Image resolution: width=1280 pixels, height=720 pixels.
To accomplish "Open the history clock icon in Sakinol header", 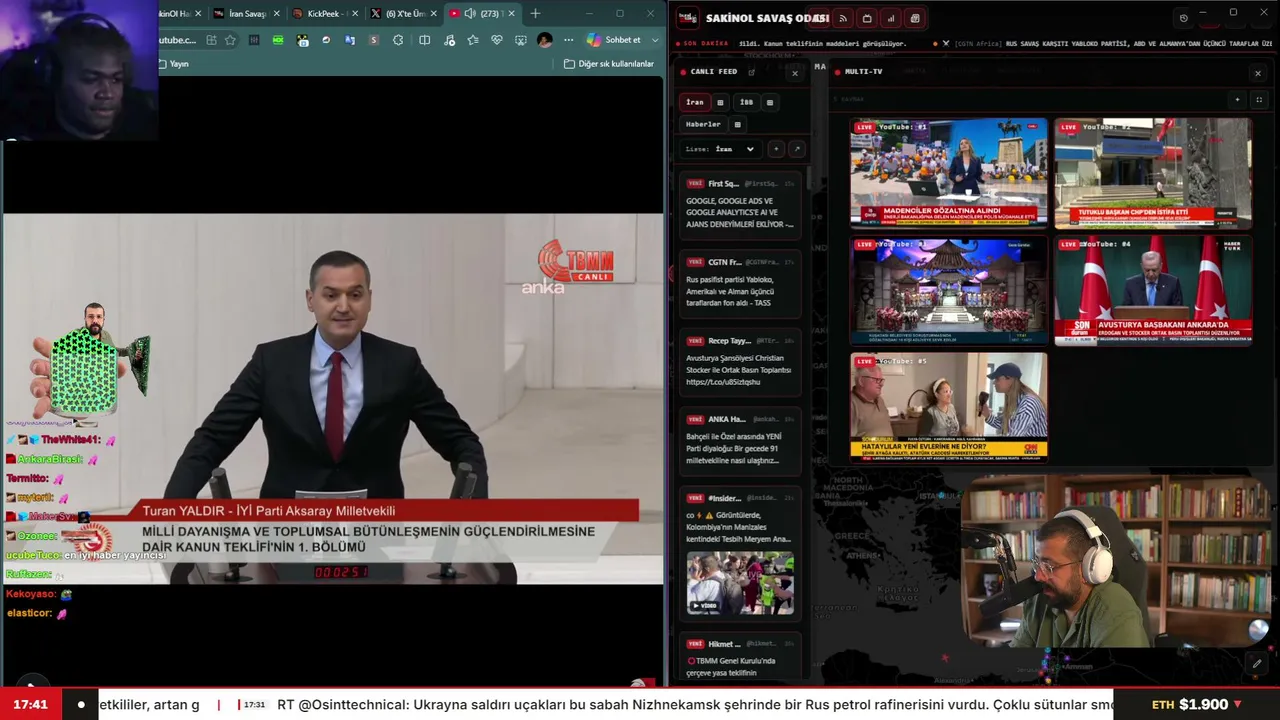I will coord(1183,18).
